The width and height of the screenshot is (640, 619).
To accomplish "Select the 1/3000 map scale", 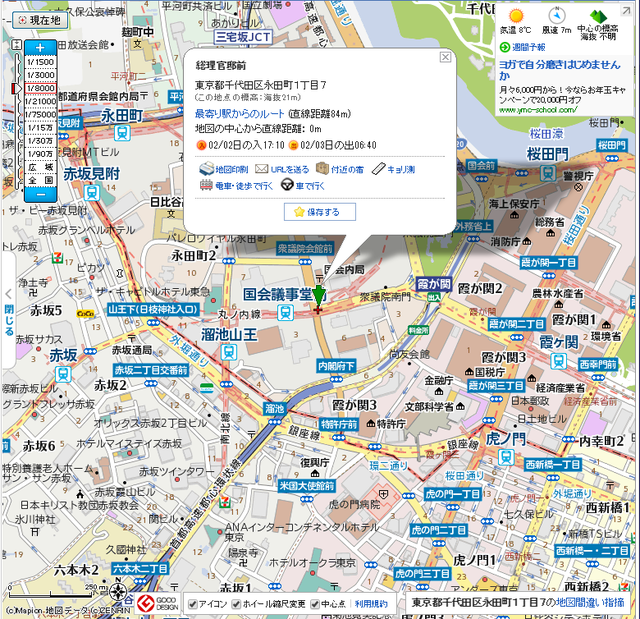I will click(x=40, y=75).
